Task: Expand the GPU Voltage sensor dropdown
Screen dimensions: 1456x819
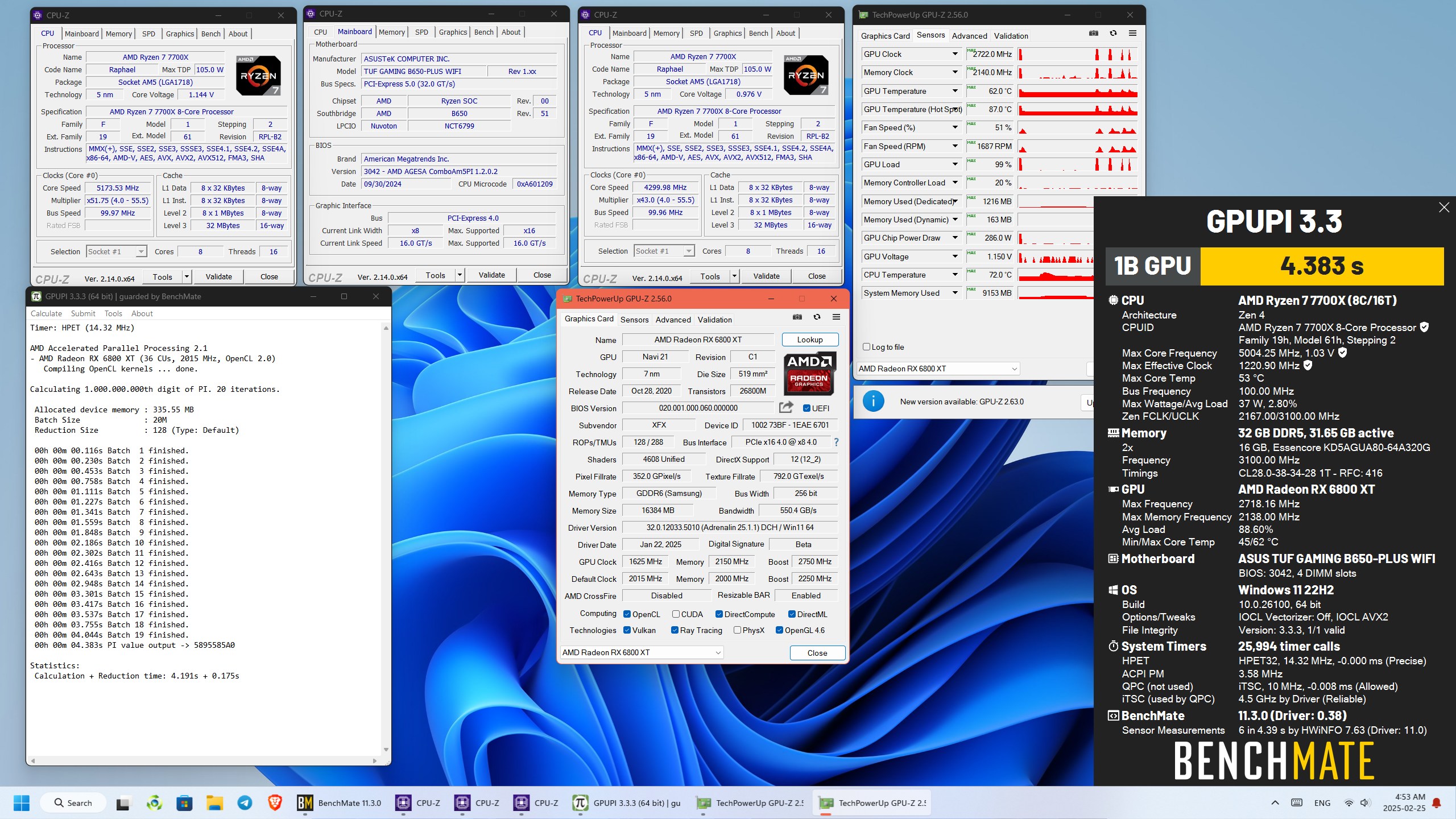Action: [955, 257]
